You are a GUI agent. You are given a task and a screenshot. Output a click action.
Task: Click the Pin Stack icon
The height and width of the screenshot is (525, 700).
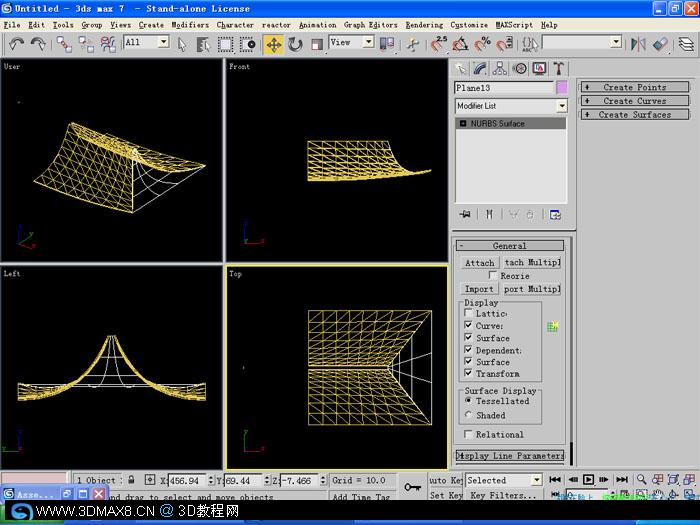click(465, 215)
